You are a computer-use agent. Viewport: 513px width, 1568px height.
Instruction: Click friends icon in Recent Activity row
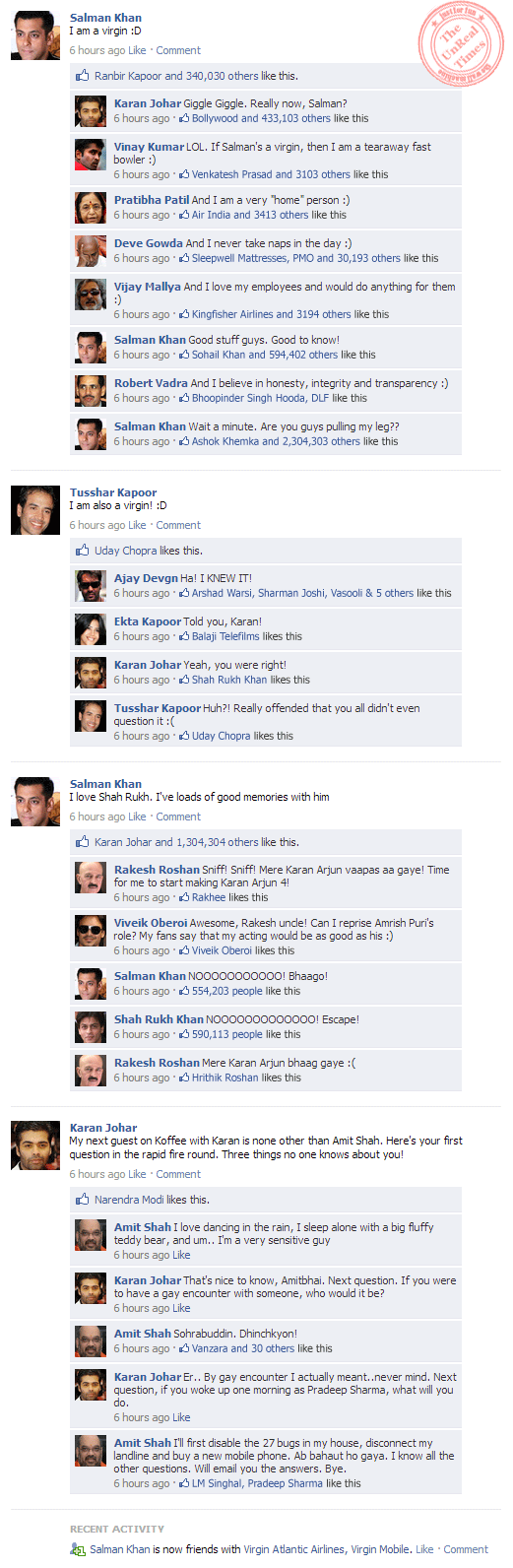78,1549
